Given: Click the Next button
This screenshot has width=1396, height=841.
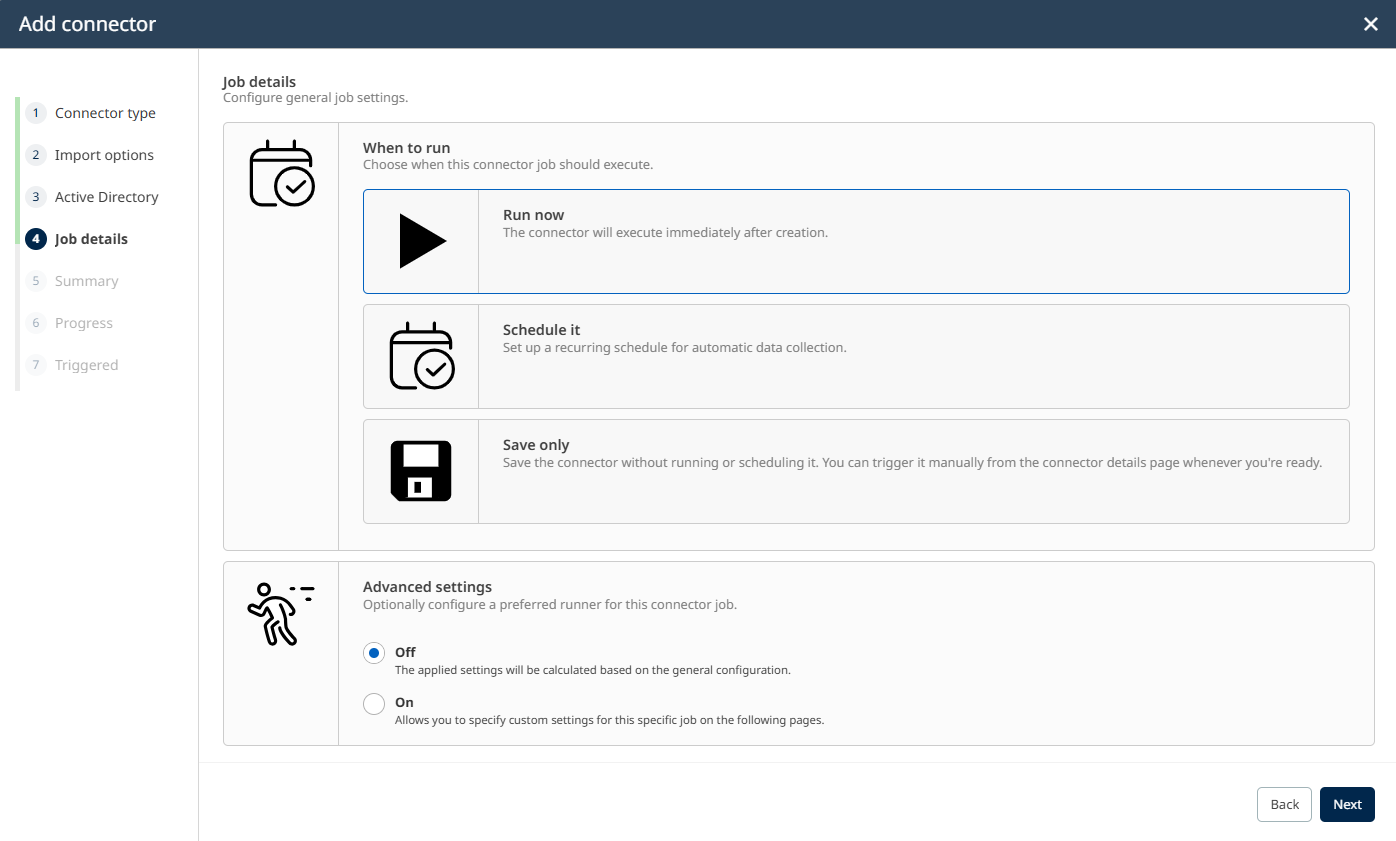Looking at the screenshot, I should (x=1347, y=804).
